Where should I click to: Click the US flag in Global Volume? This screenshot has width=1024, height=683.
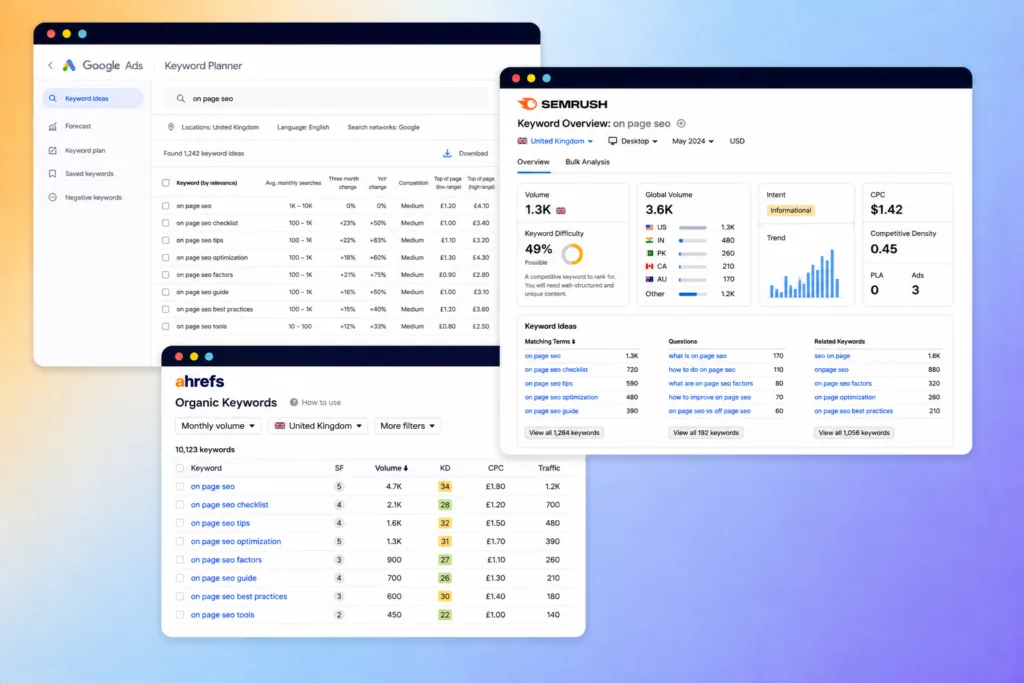tap(649, 227)
